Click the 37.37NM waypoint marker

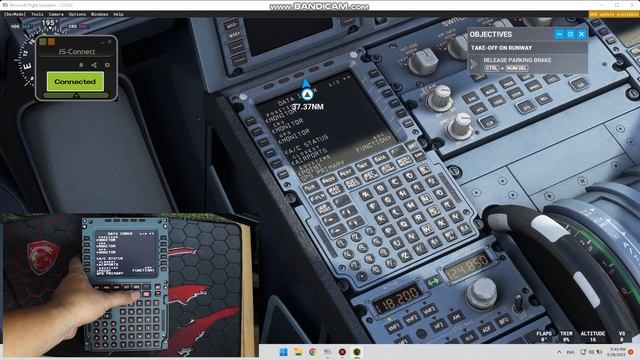[307, 94]
